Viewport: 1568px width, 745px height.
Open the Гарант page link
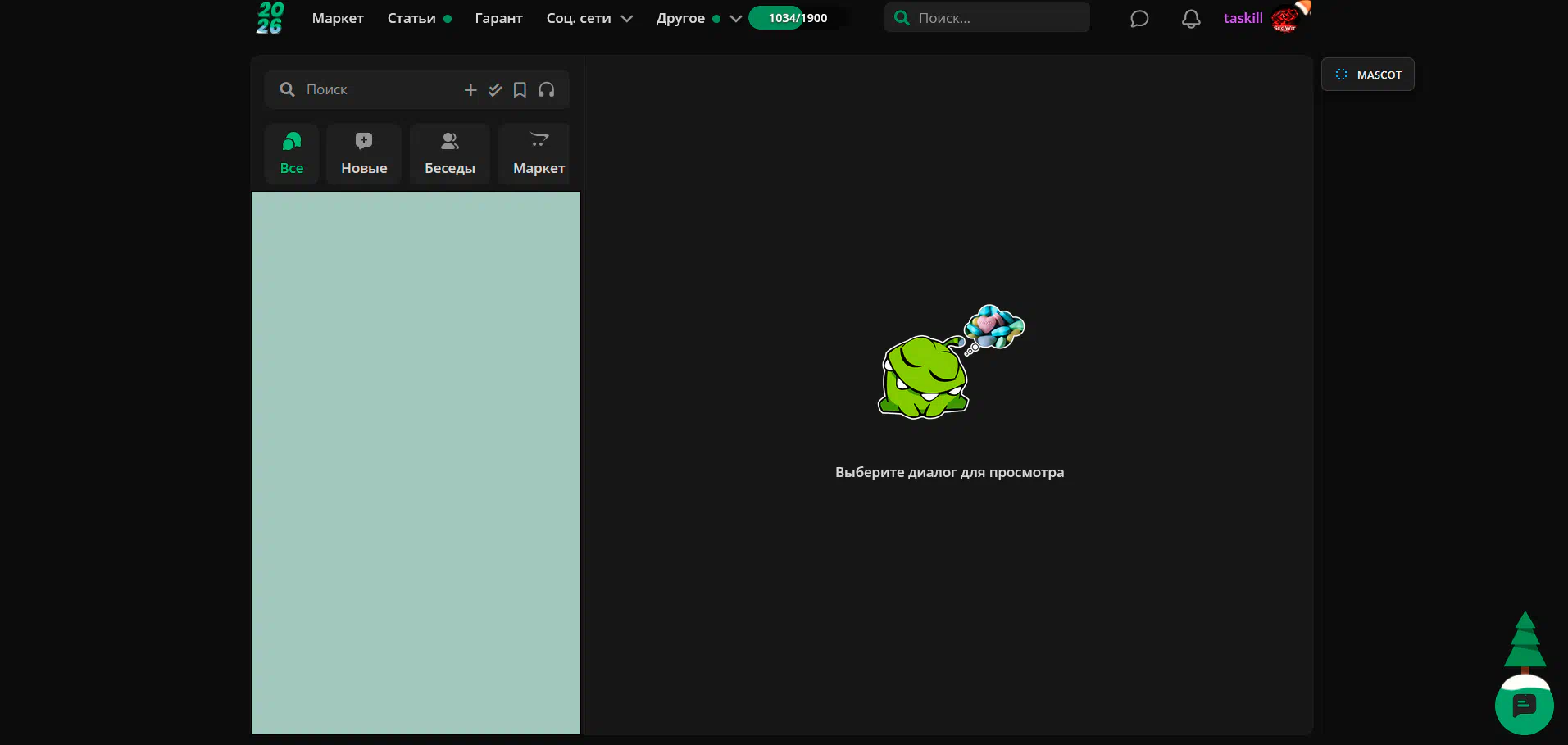point(498,18)
